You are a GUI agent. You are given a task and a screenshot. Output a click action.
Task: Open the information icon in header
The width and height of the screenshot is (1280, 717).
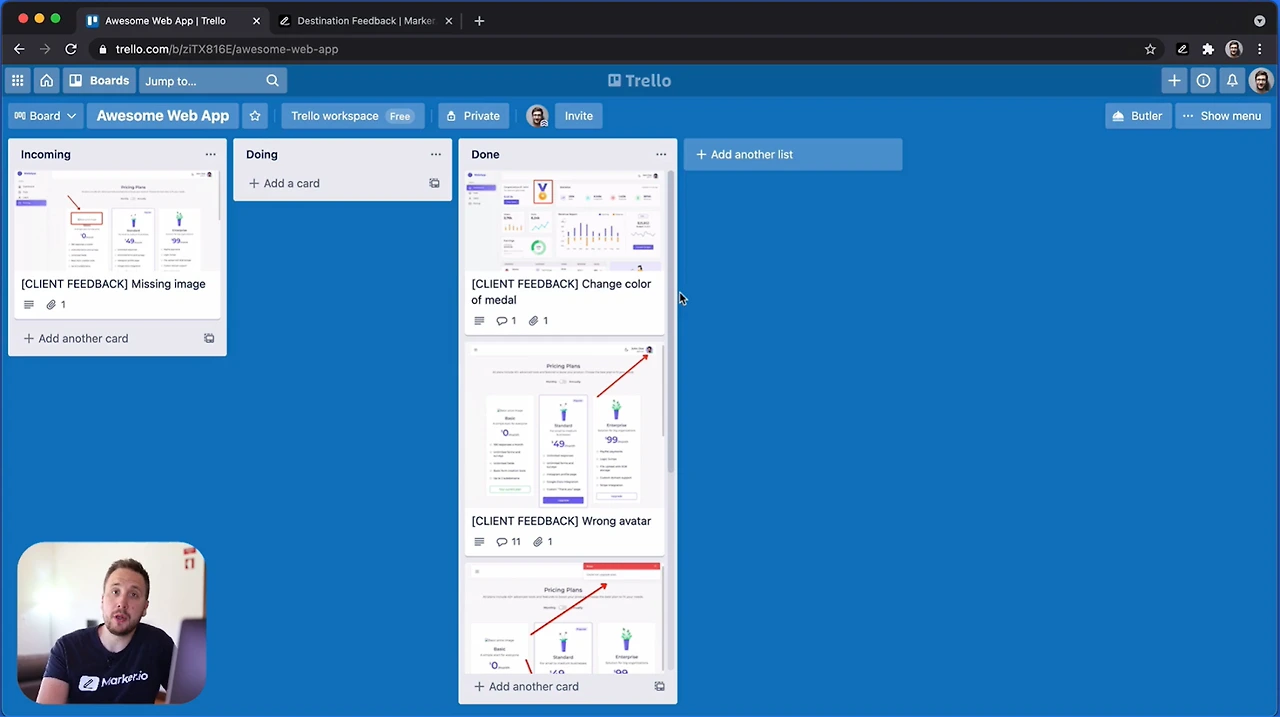1203,81
